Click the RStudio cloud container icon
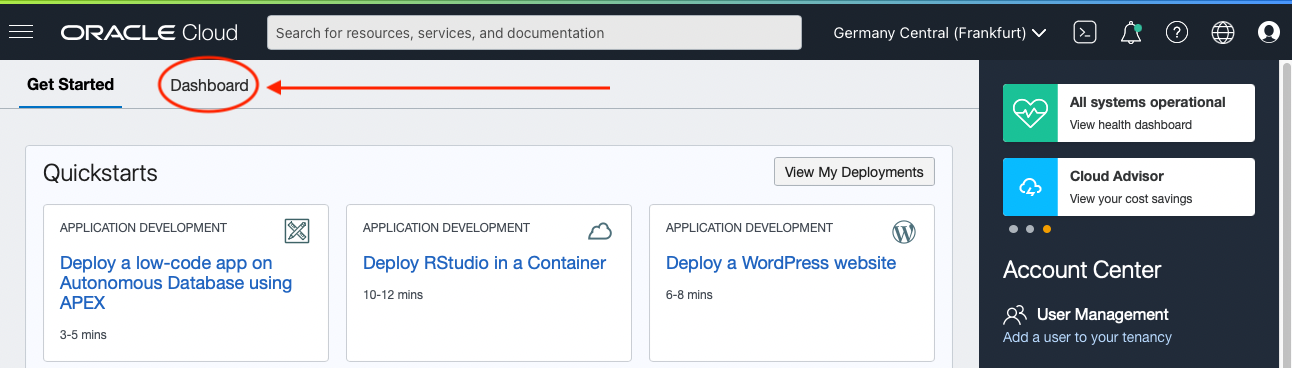1292x368 pixels. click(600, 232)
